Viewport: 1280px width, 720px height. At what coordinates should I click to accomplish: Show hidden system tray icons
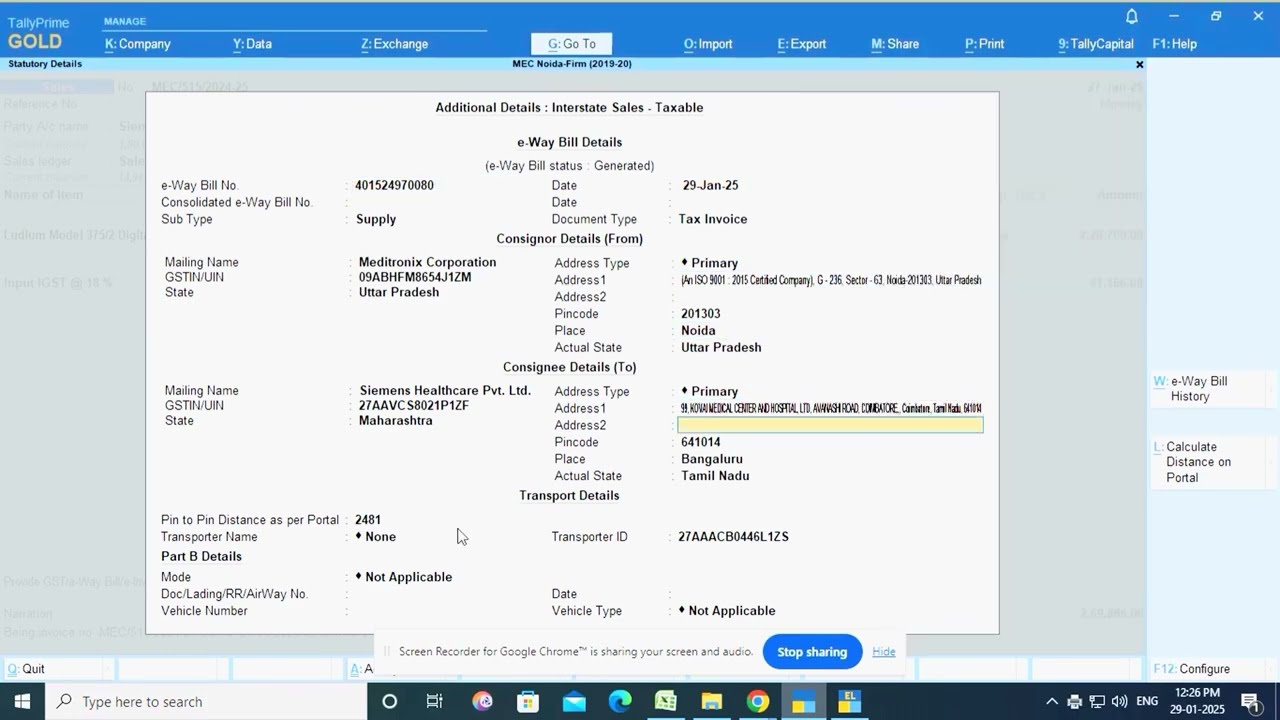(1052, 702)
